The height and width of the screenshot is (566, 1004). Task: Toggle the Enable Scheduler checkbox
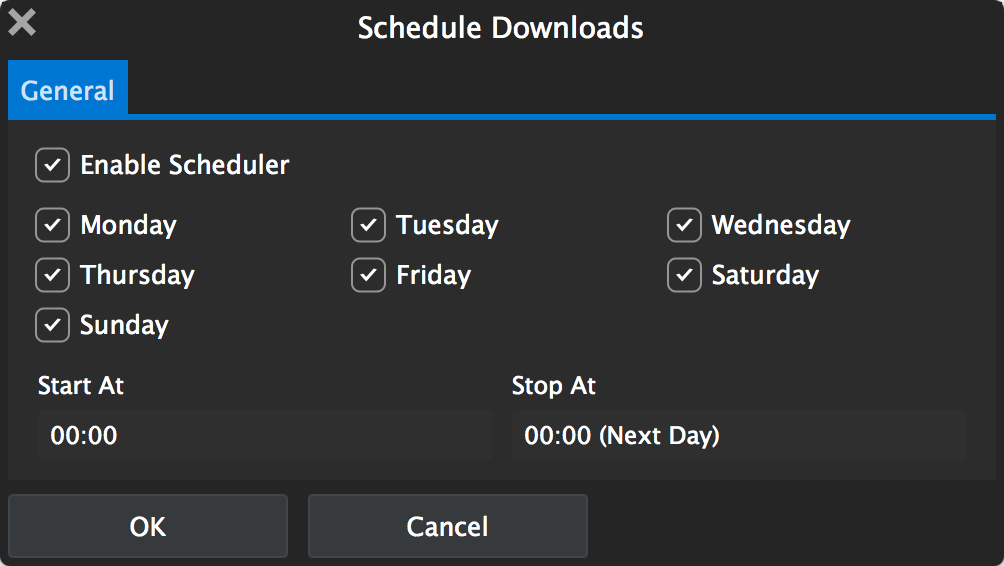coord(52,165)
